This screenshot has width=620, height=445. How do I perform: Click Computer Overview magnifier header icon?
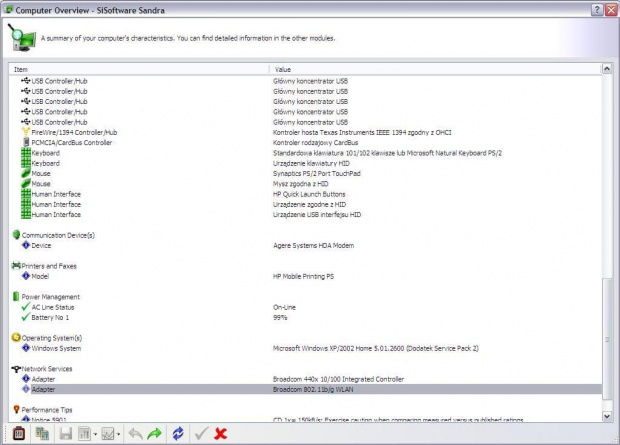coord(22,38)
